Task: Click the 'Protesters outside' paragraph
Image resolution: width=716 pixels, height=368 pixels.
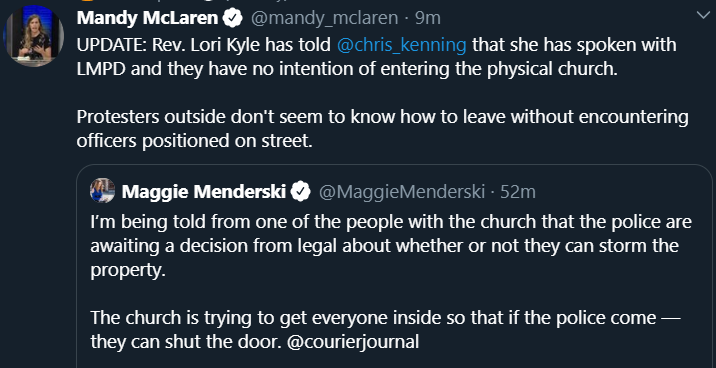Action: (x=382, y=129)
